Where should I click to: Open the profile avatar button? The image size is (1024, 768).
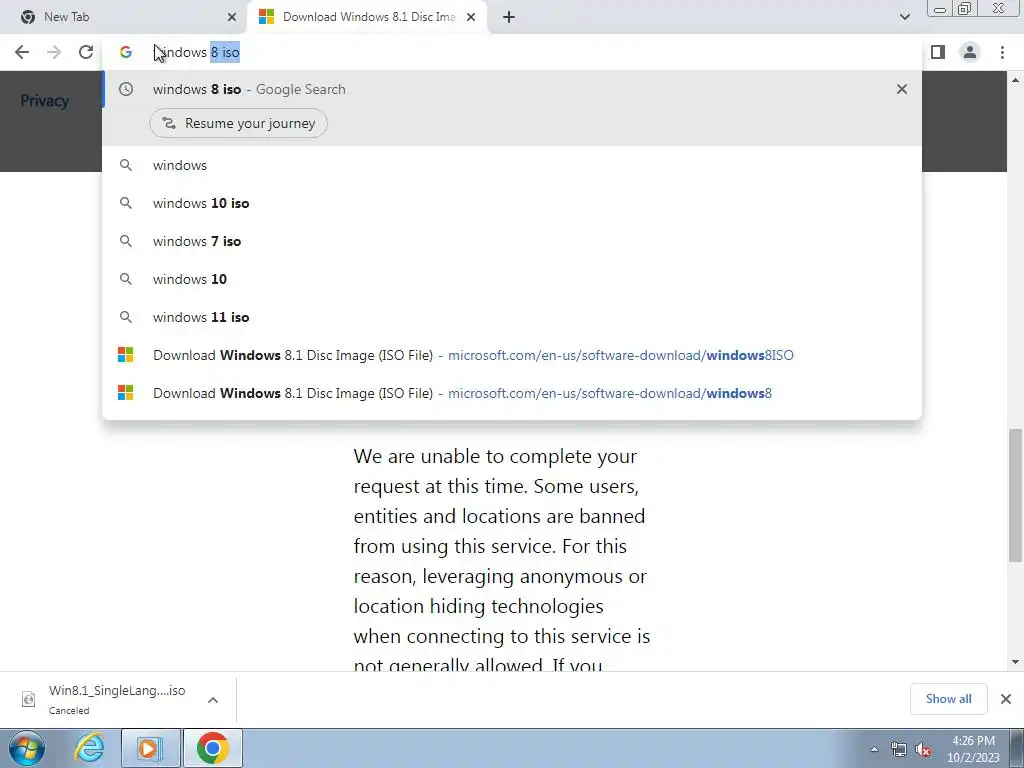click(x=970, y=52)
